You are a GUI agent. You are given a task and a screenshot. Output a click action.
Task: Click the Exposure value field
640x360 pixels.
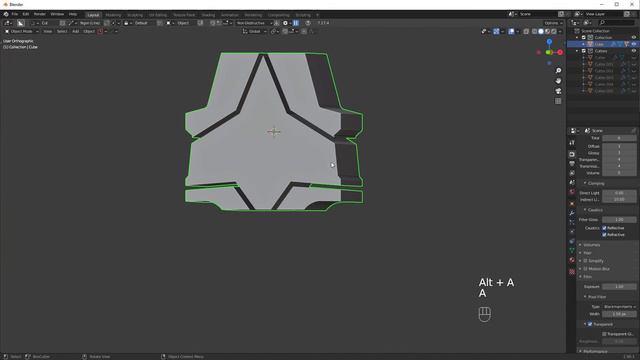click(619, 287)
